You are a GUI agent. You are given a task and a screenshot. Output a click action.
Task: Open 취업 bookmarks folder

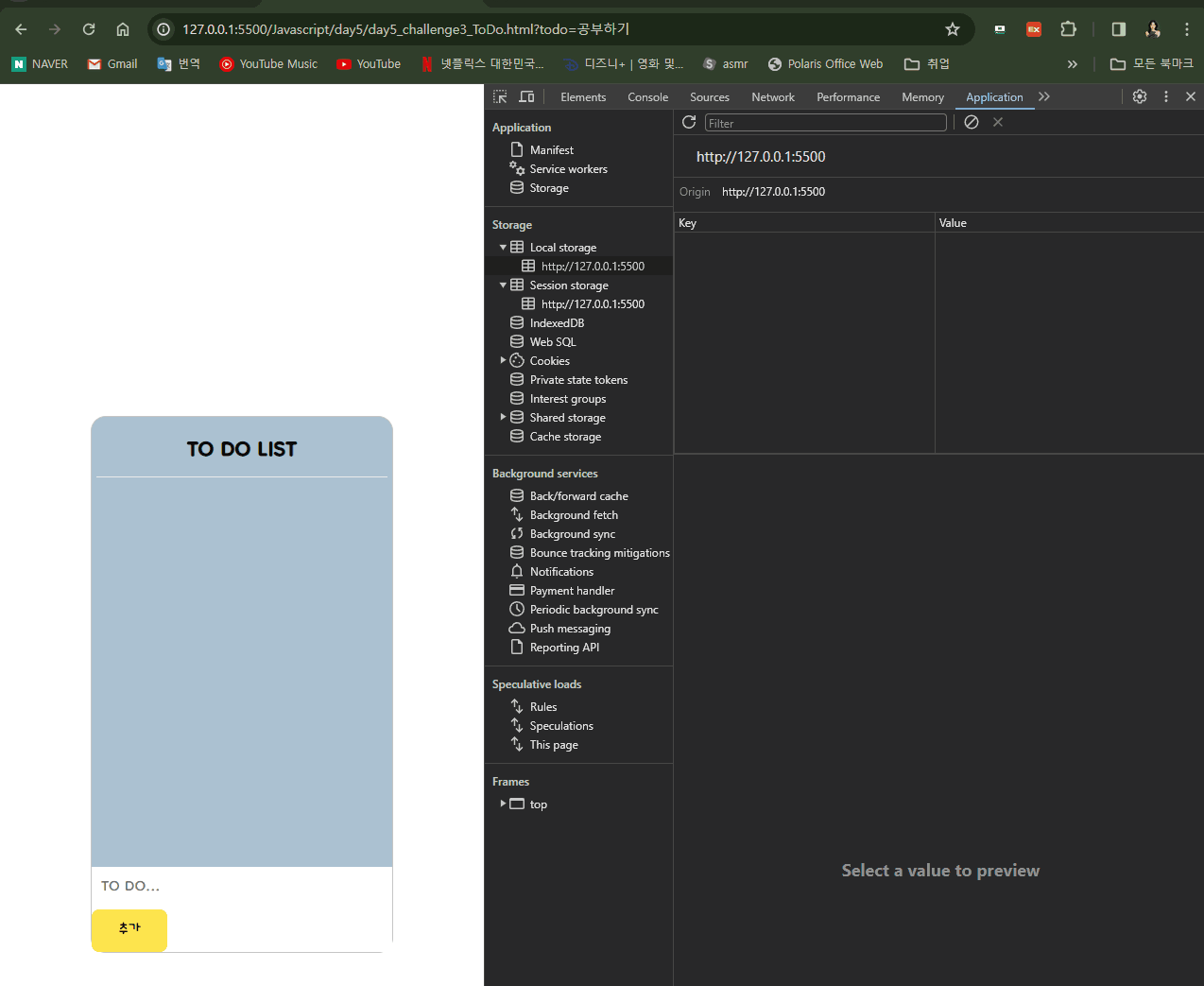pyautogui.click(x=927, y=64)
